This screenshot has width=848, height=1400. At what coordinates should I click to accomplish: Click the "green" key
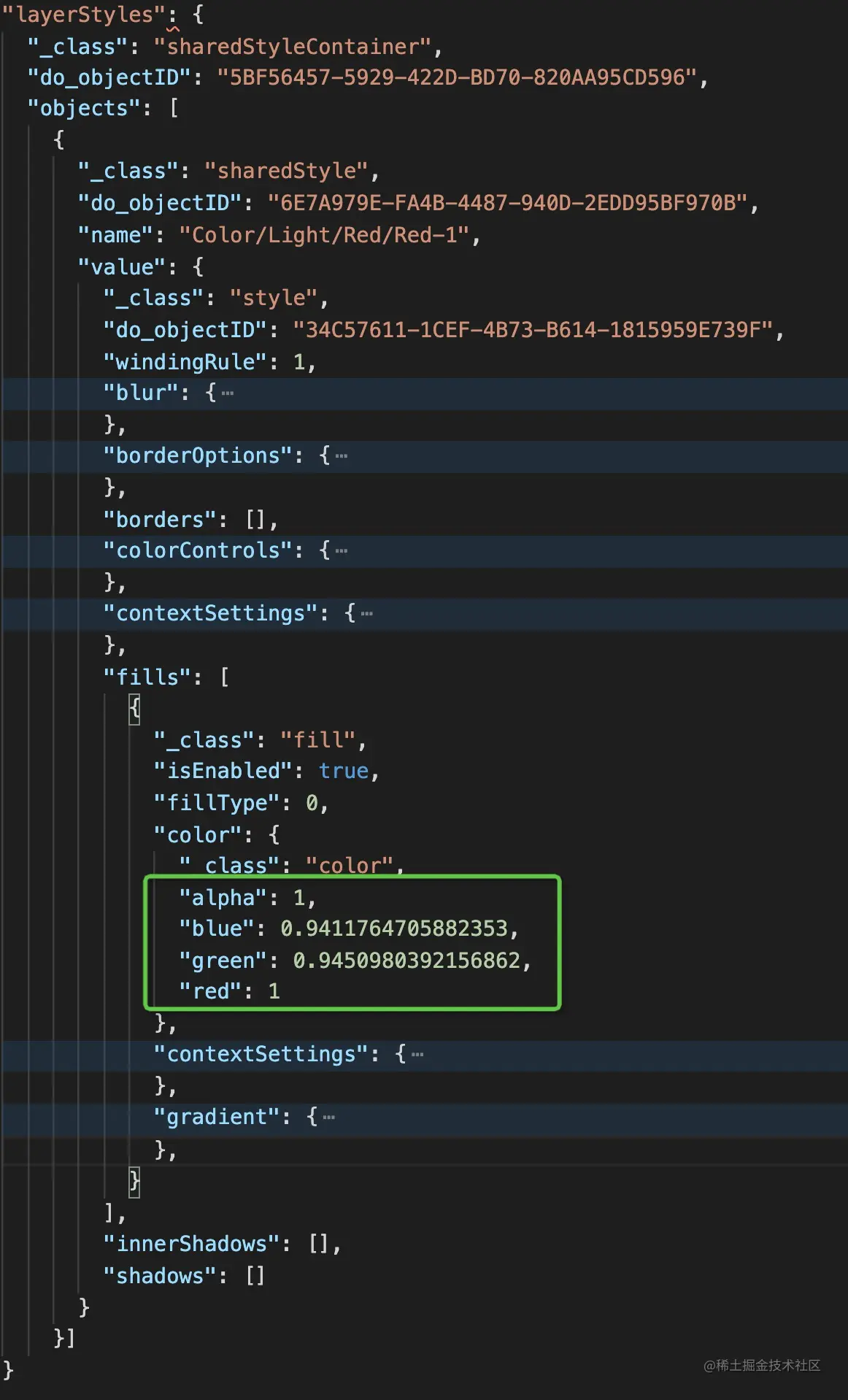point(223,961)
